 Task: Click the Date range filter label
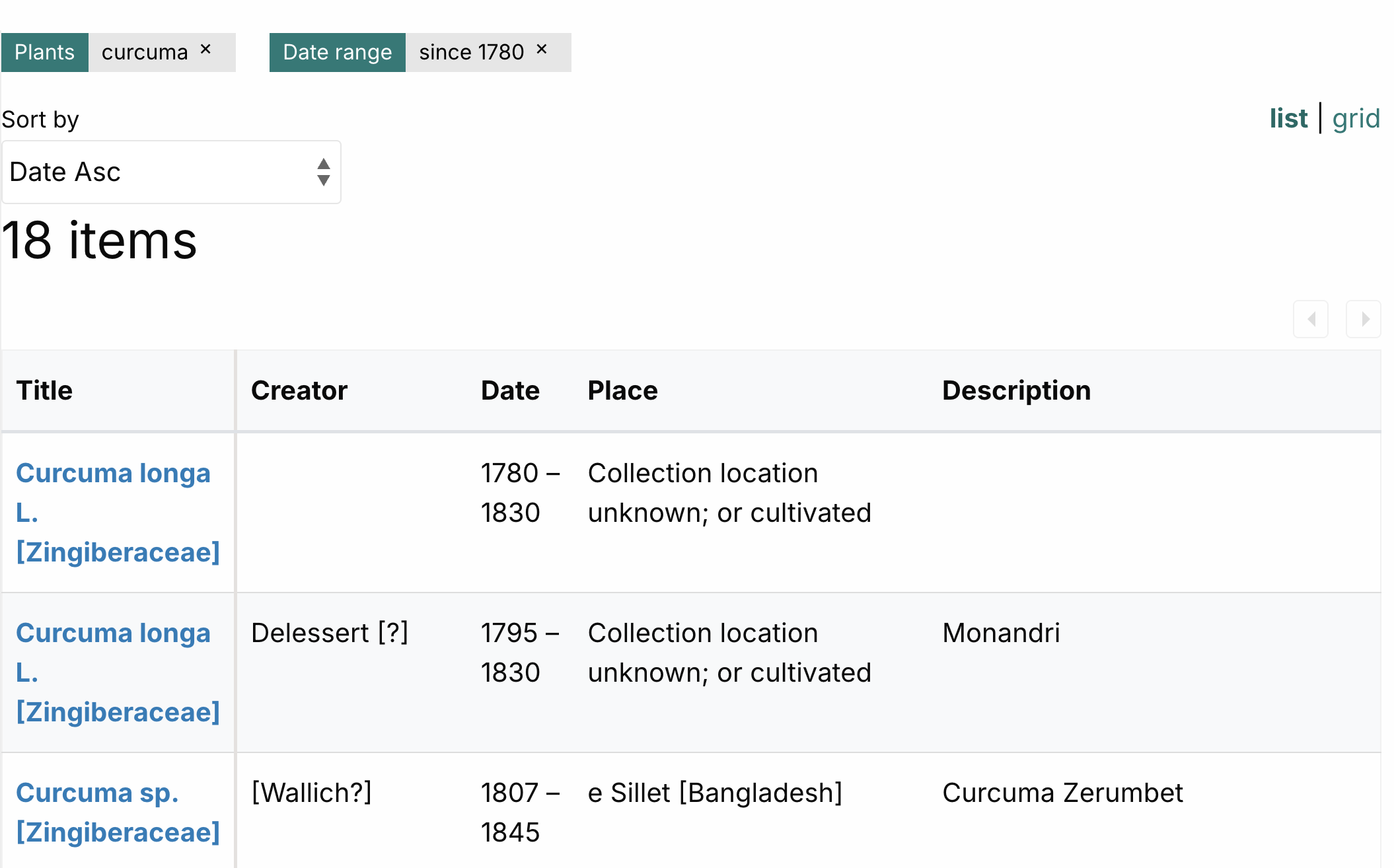click(337, 52)
